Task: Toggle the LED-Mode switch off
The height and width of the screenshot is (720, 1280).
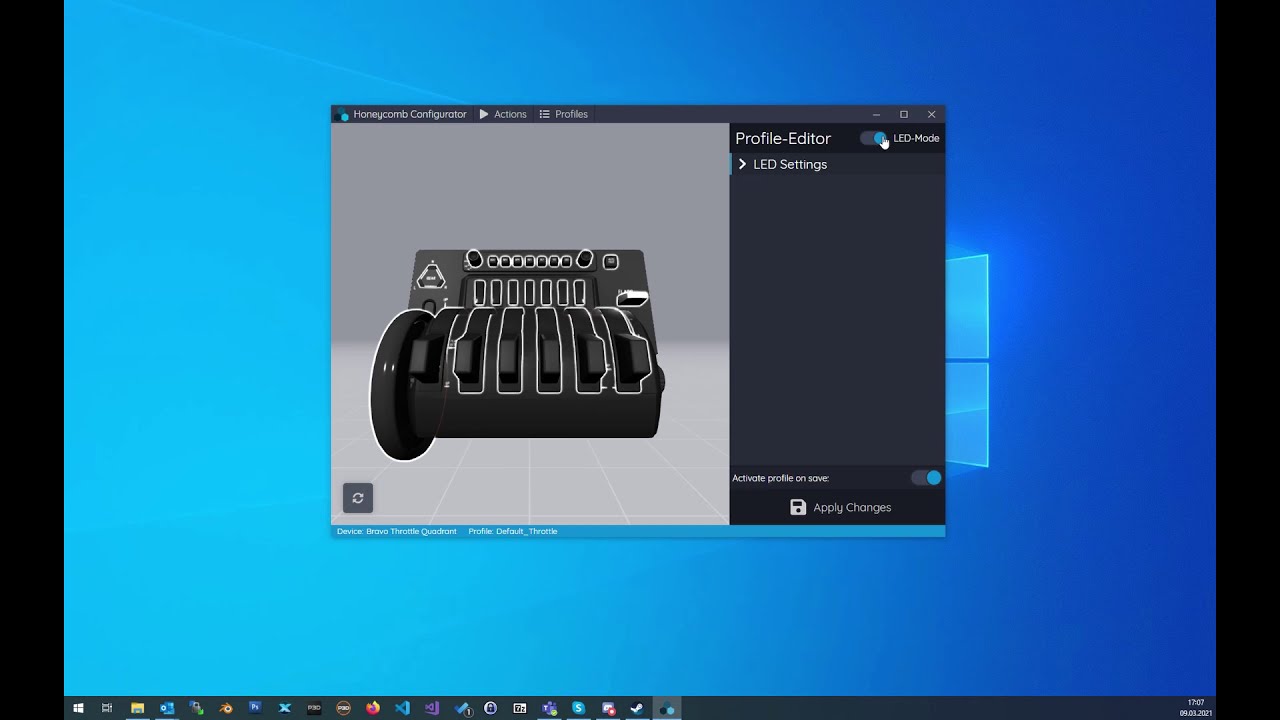Action: coord(874,138)
